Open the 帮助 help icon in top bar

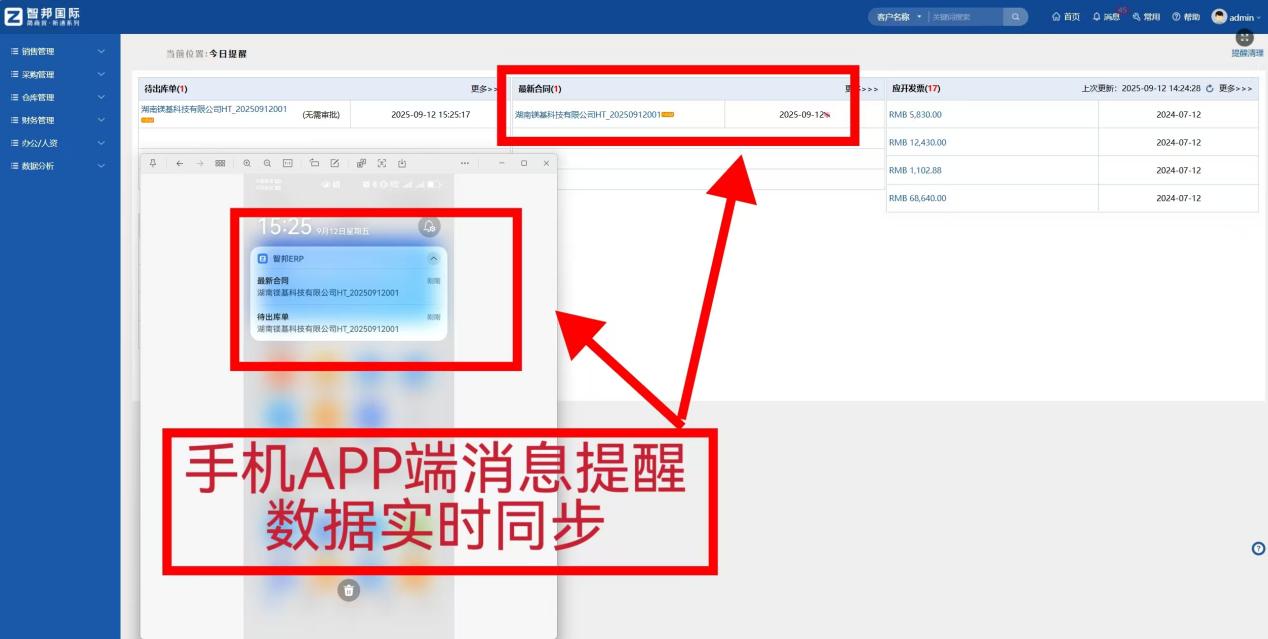[1177, 17]
